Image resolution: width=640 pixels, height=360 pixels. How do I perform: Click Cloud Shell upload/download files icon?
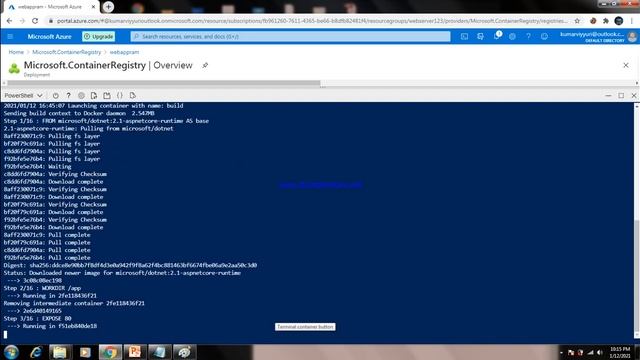click(94, 96)
